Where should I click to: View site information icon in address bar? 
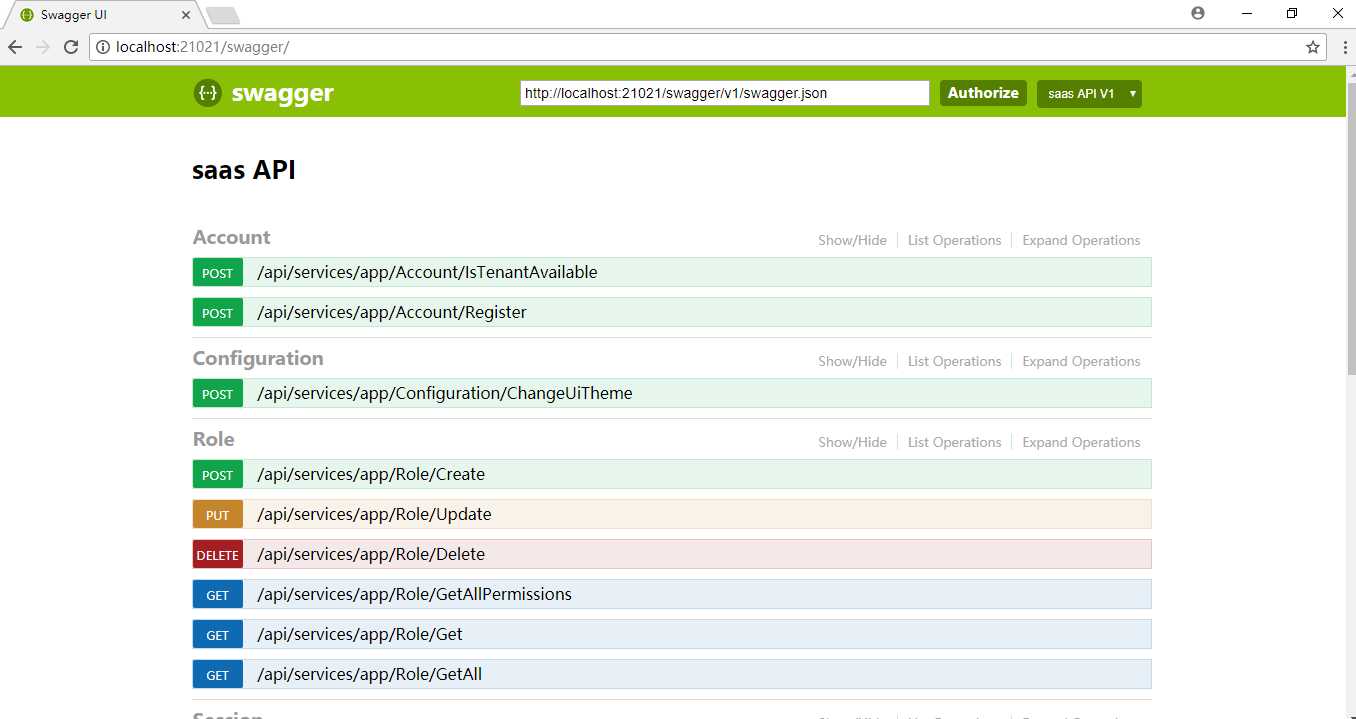[103, 47]
